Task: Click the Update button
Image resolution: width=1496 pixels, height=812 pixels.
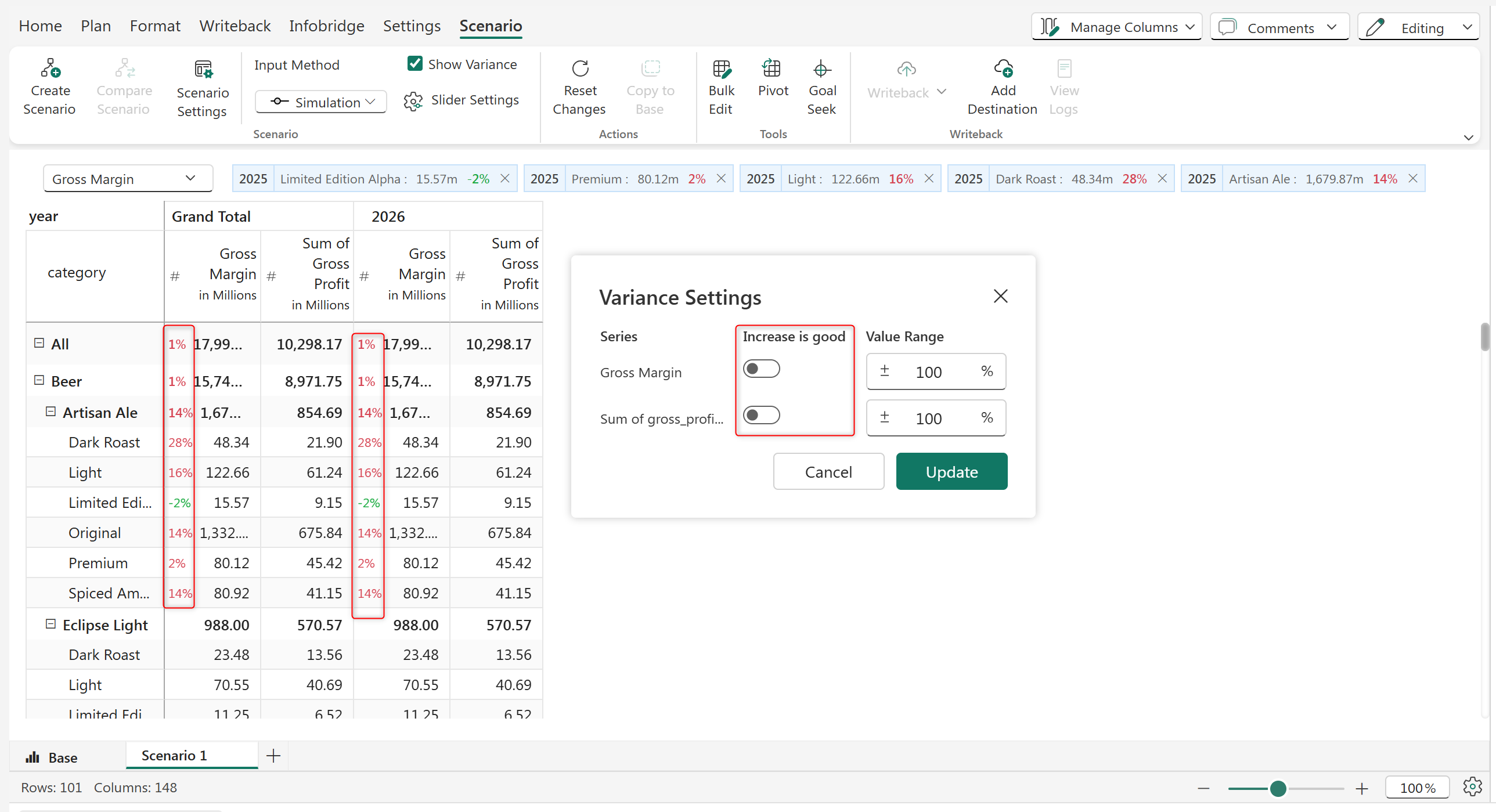Action: (x=951, y=472)
